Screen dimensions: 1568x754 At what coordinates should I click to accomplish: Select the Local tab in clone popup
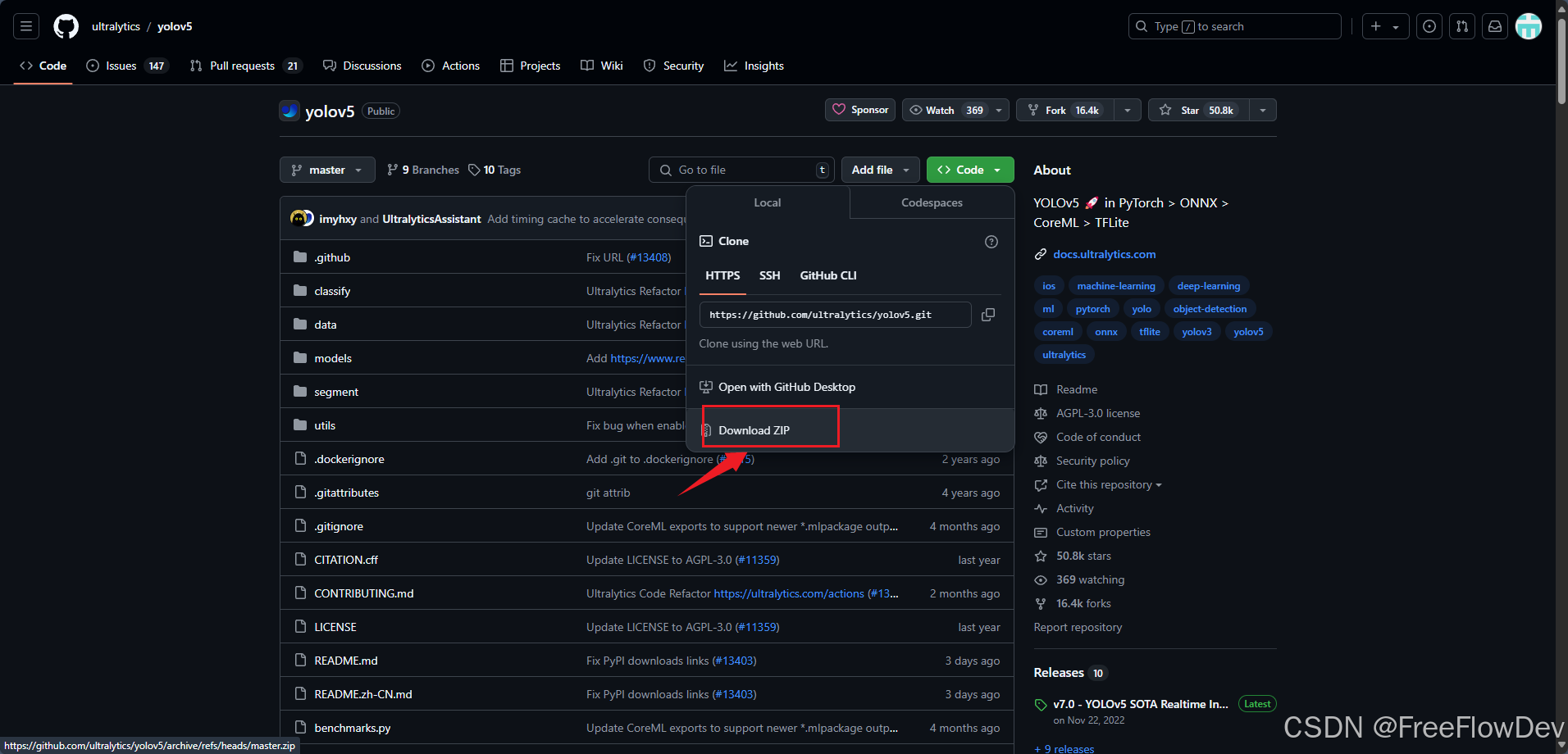pyautogui.click(x=768, y=202)
